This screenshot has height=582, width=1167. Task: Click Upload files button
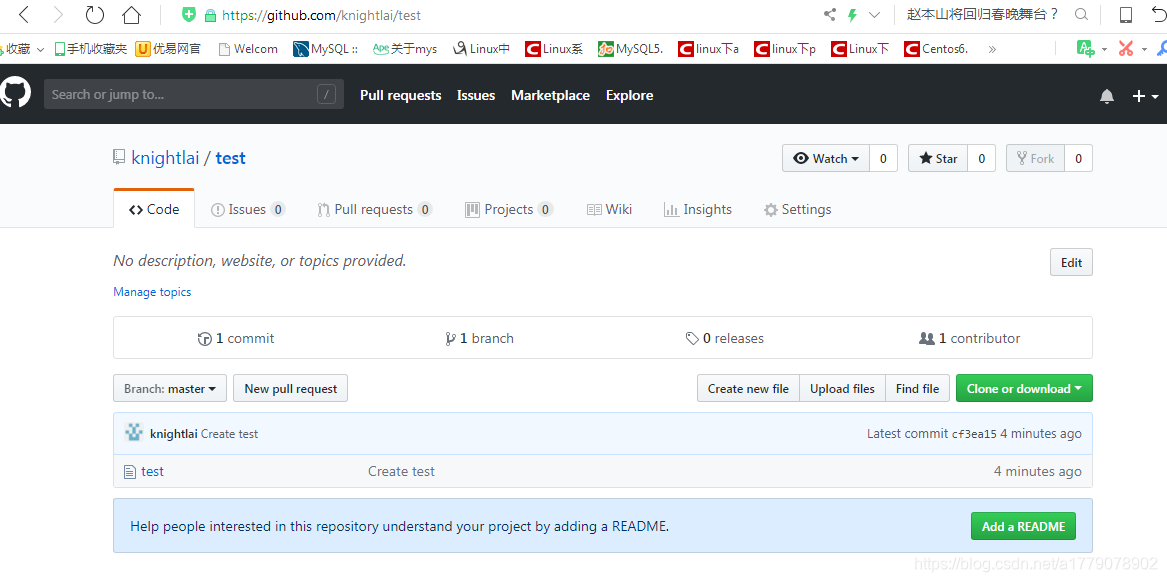click(843, 388)
